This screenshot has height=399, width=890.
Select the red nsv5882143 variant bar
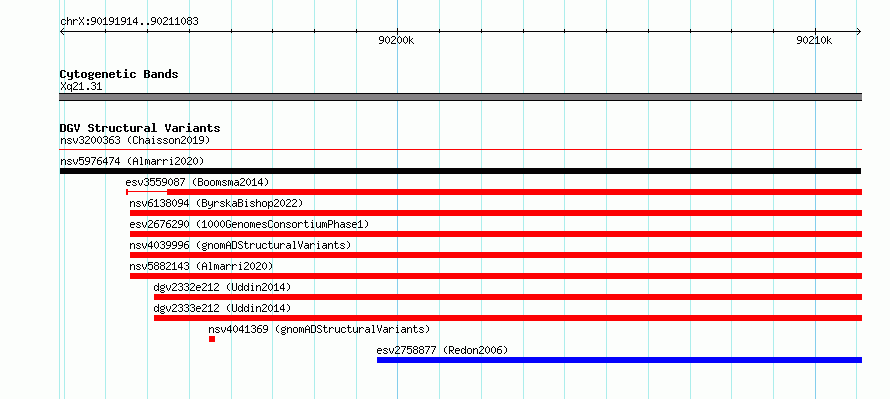[496, 276]
